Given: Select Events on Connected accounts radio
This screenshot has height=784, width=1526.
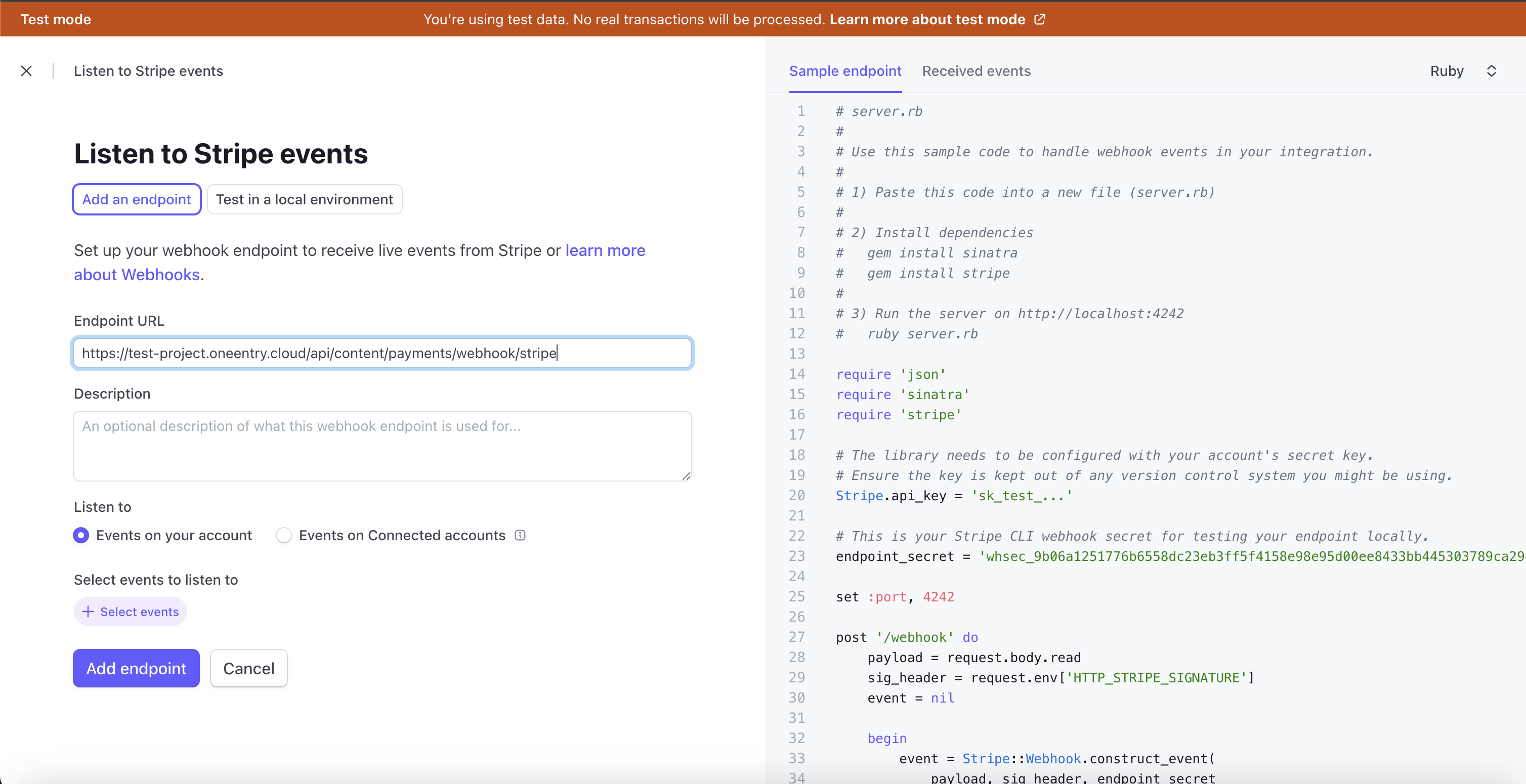Looking at the screenshot, I should (x=284, y=535).
